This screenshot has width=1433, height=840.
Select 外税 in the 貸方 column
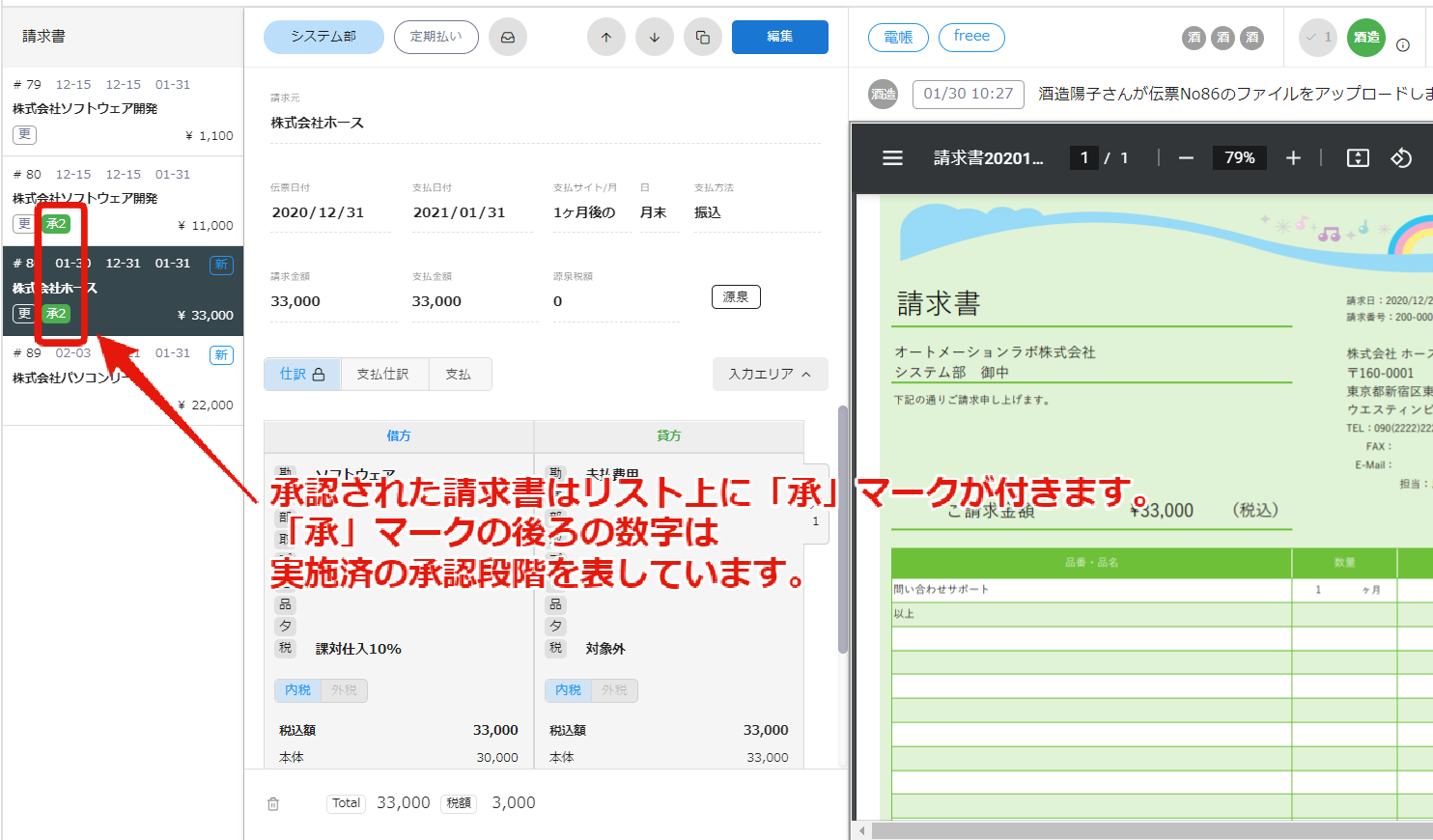[614, 690]
